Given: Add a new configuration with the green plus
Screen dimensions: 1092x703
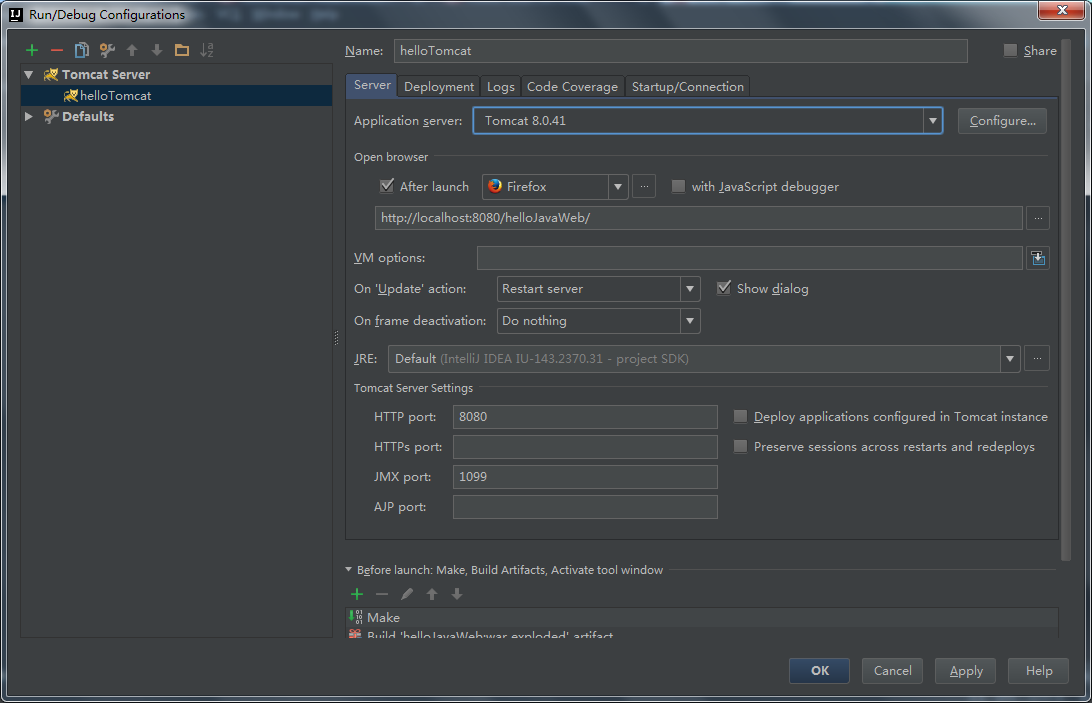Looking at the screenshot, I should coord(32,50).
